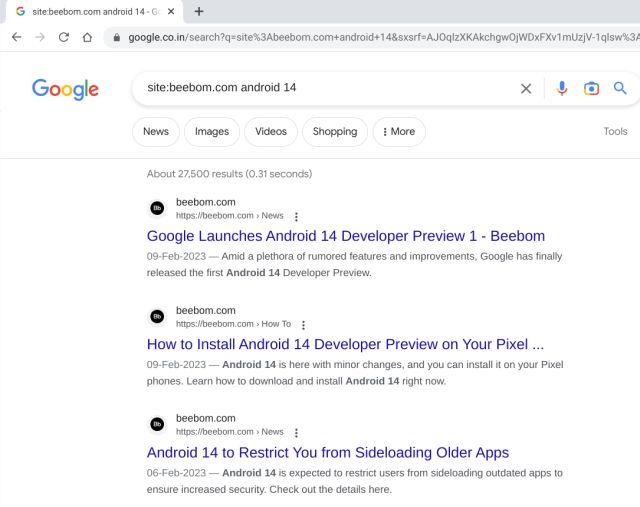Open How to Install Android 14 Developer Preview link
The height and width of the screenshot is (507, 640).
(x=345, y=344)
